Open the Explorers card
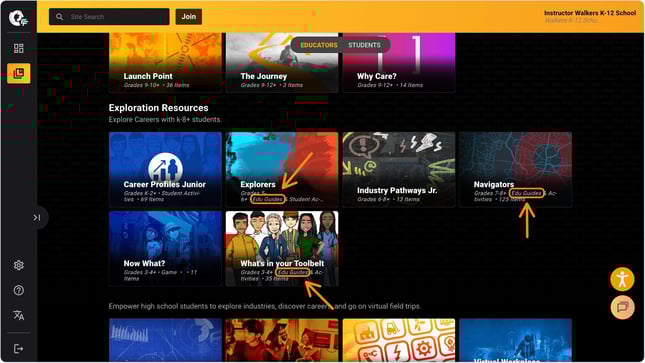Viewport: 645px width, 363px height. (x=282, y=169)
